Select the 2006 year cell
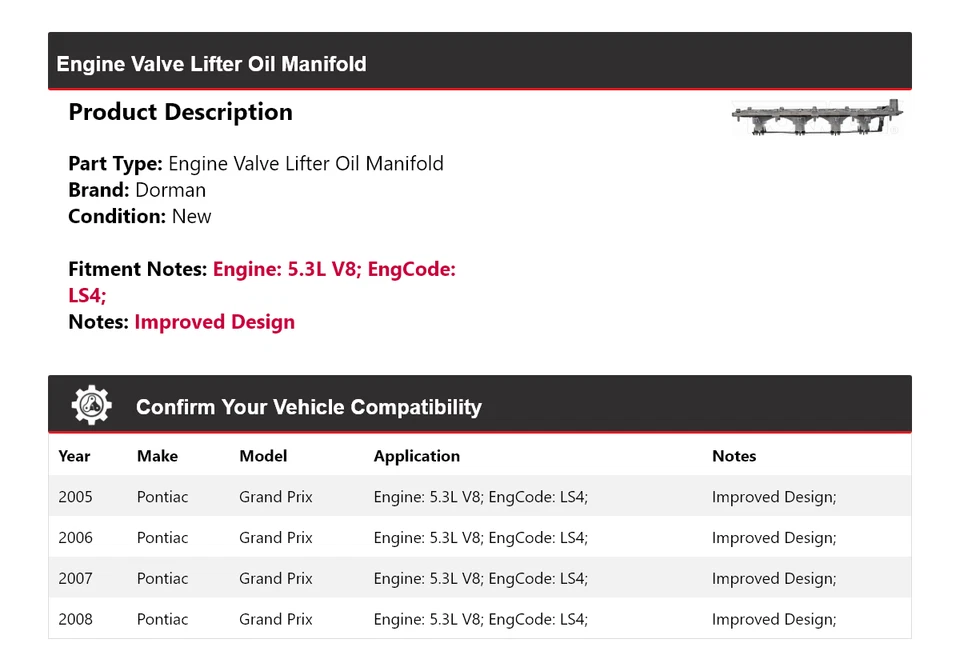960x671 pixels. point(75,538)
